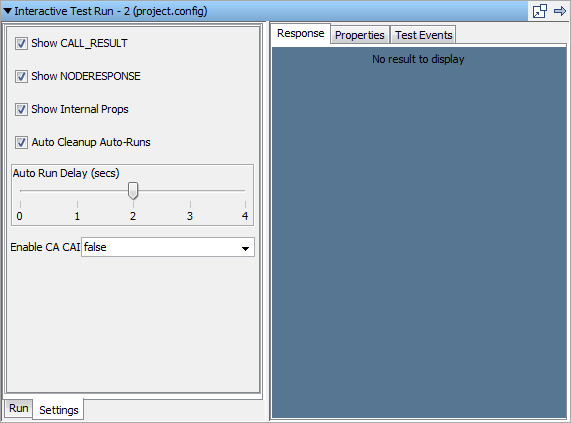
Task: Open the panel in new window icon
Action: [540, 11]
